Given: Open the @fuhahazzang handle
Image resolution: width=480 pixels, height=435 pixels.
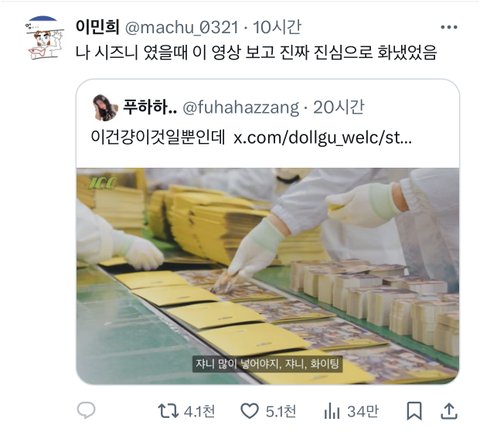Looking at the screenshot, I should pos(241,108).
